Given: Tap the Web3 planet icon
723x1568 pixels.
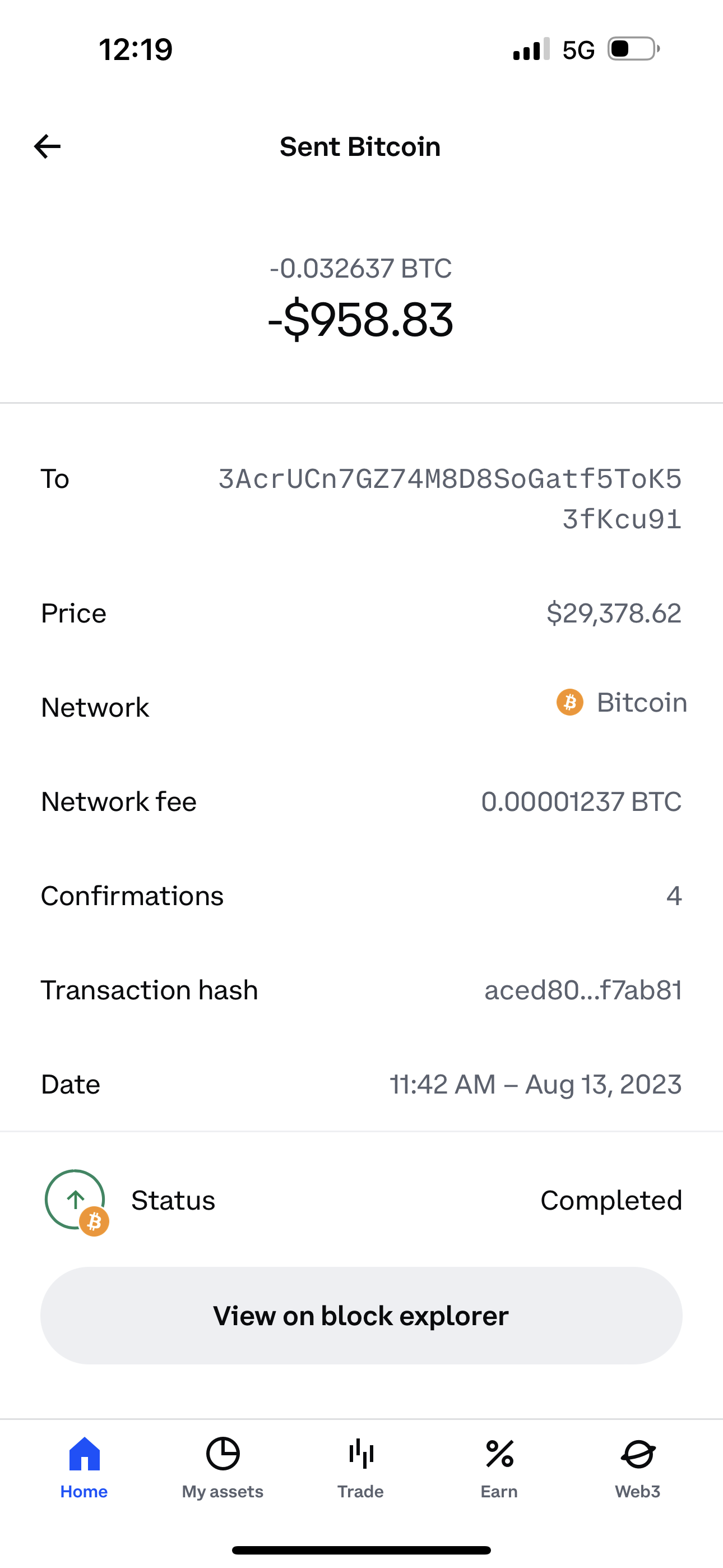Looking at the screenshot, I should point(638,1454).
